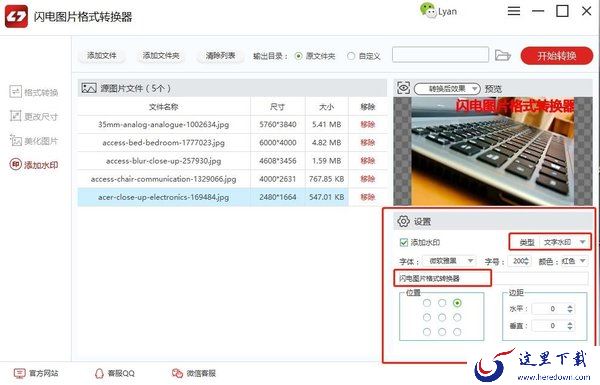Remove 35mm-analog-analogue-1002634.jpg from list

[x=367, y=124]
